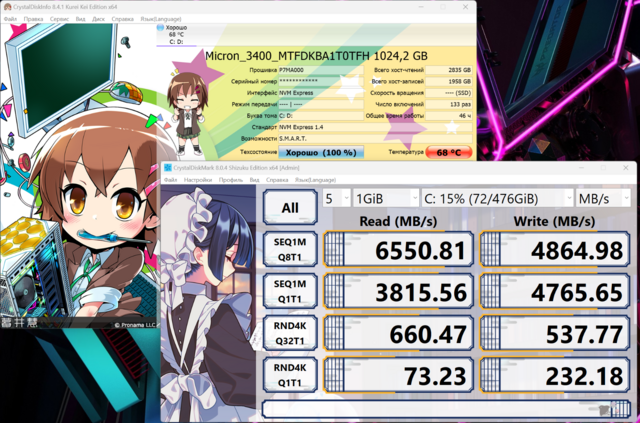Screen dimensions: 640x423
Task: Open test count dropdown showing 5
Action: point(337,198)
